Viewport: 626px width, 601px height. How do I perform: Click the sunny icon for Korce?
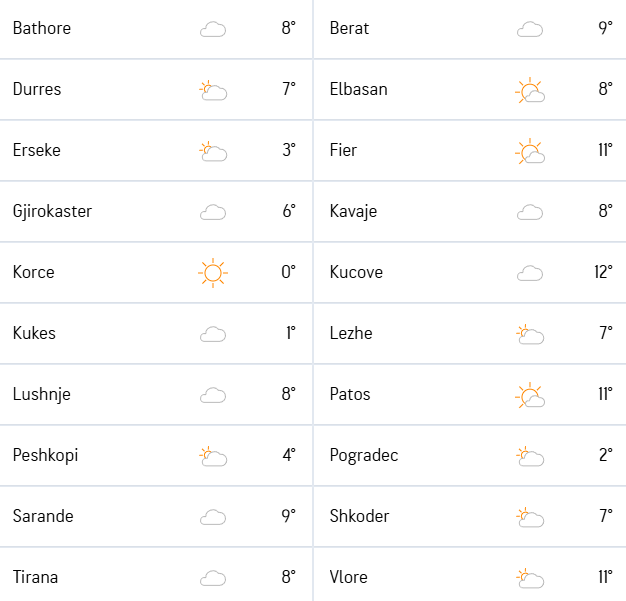point(213,273)
